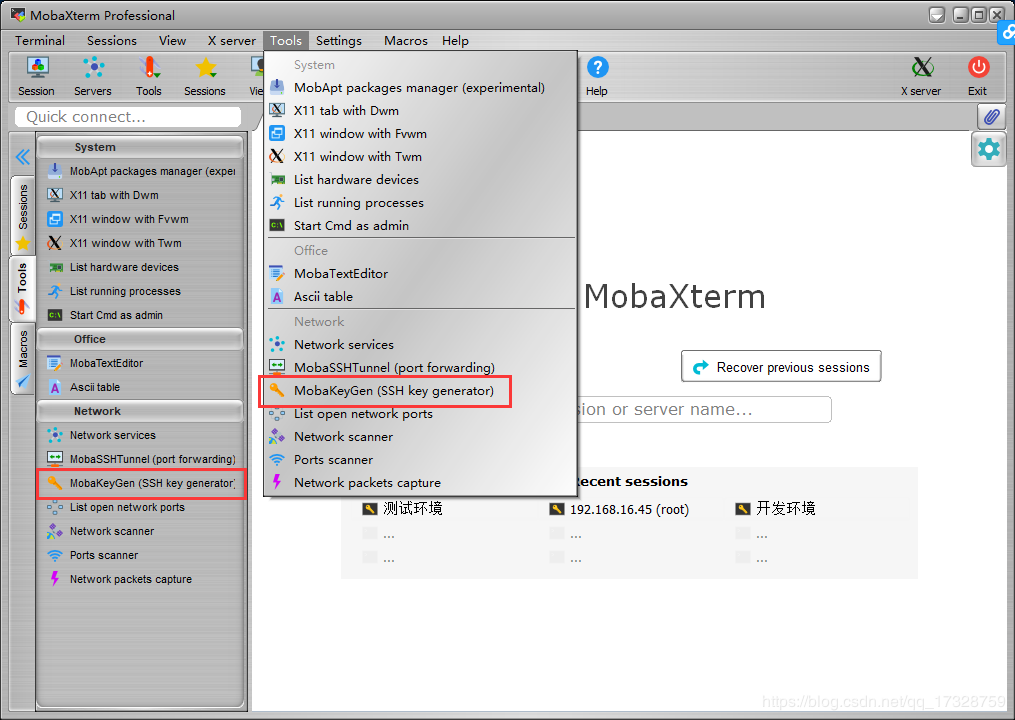Collapse the Office section header in sidebar
1015x720 pixels.
[x=140, y=339]
